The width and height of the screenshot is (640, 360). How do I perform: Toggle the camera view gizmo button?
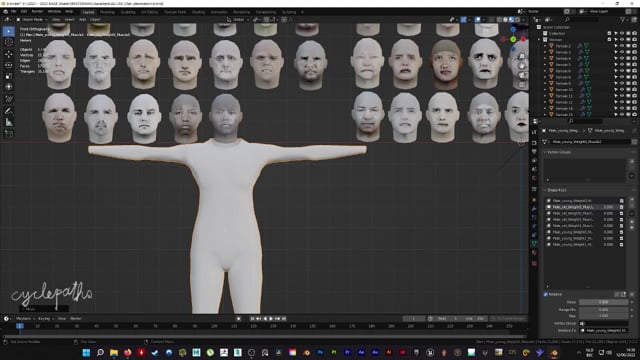(522, 76)
